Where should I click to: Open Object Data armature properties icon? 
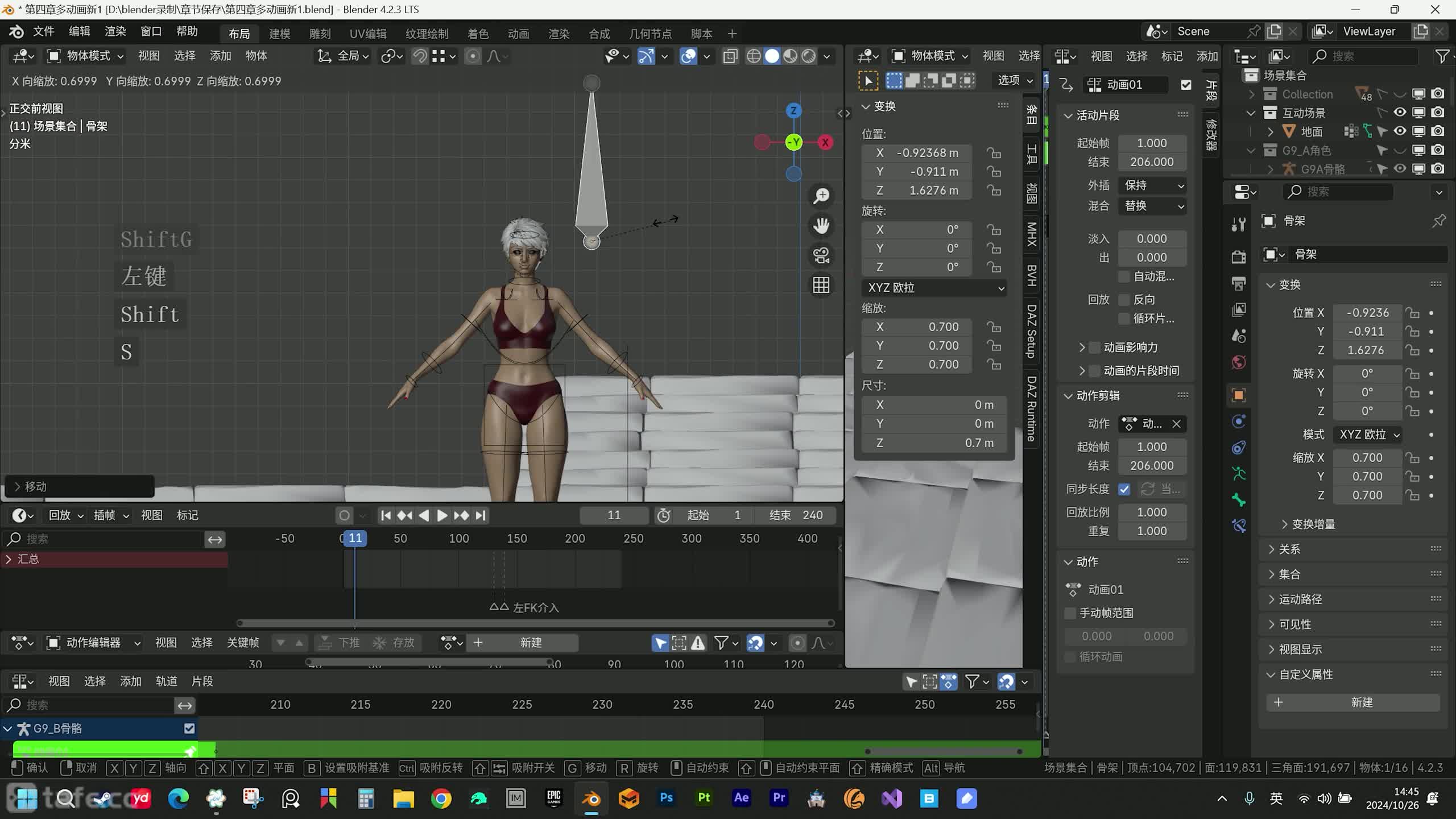1239,473
